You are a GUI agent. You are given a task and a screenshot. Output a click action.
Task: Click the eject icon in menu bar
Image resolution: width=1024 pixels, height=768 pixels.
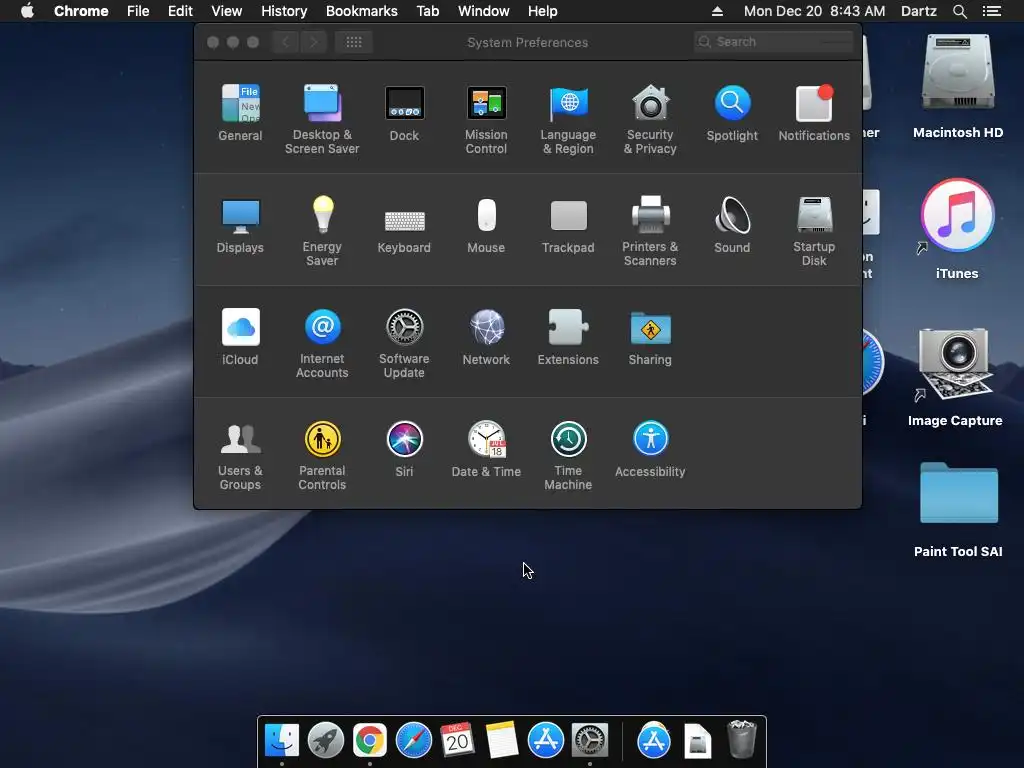[717, 11]
